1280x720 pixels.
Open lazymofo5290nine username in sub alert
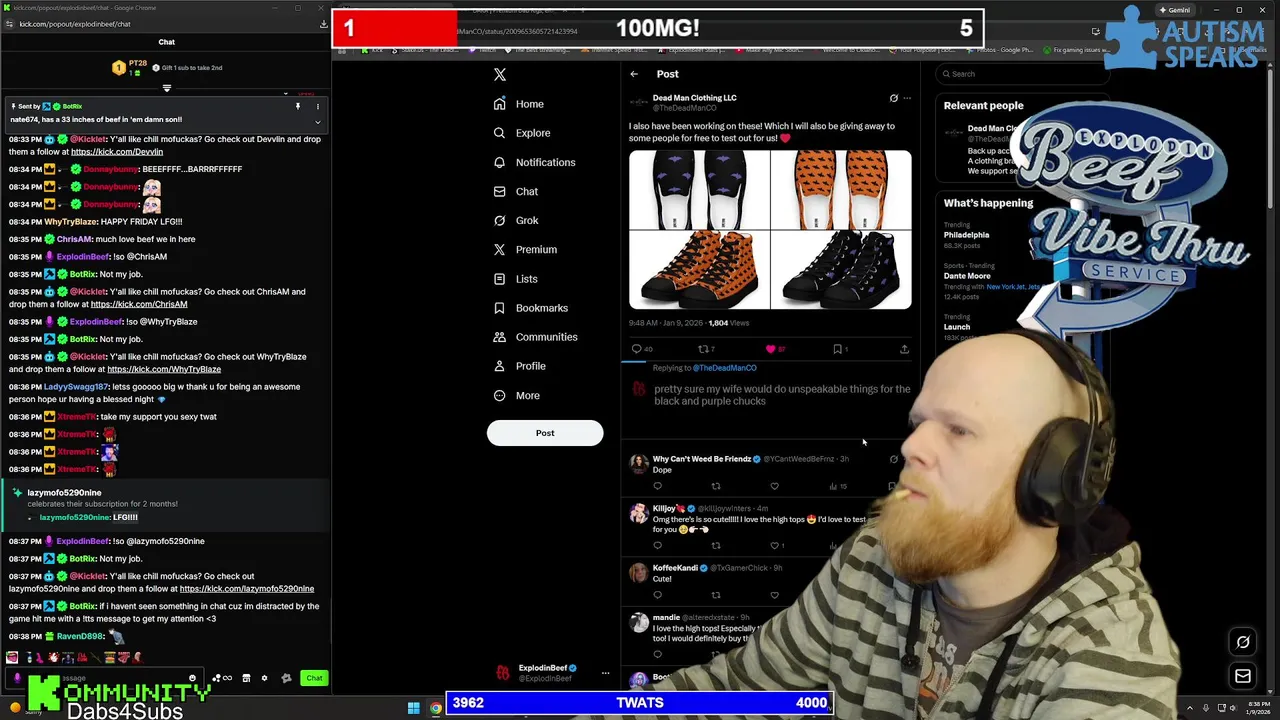[x=64, y=493]
